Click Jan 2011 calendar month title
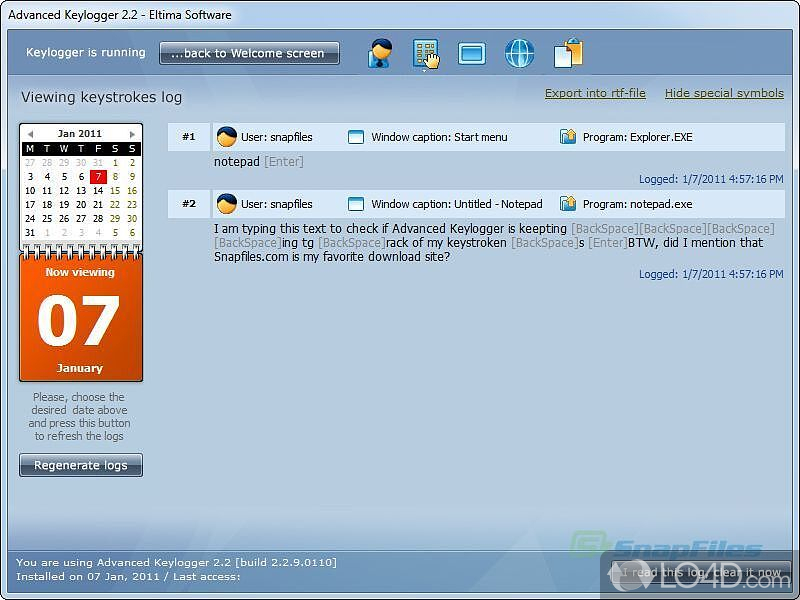 pyautogui.click(x=80, y=134)
